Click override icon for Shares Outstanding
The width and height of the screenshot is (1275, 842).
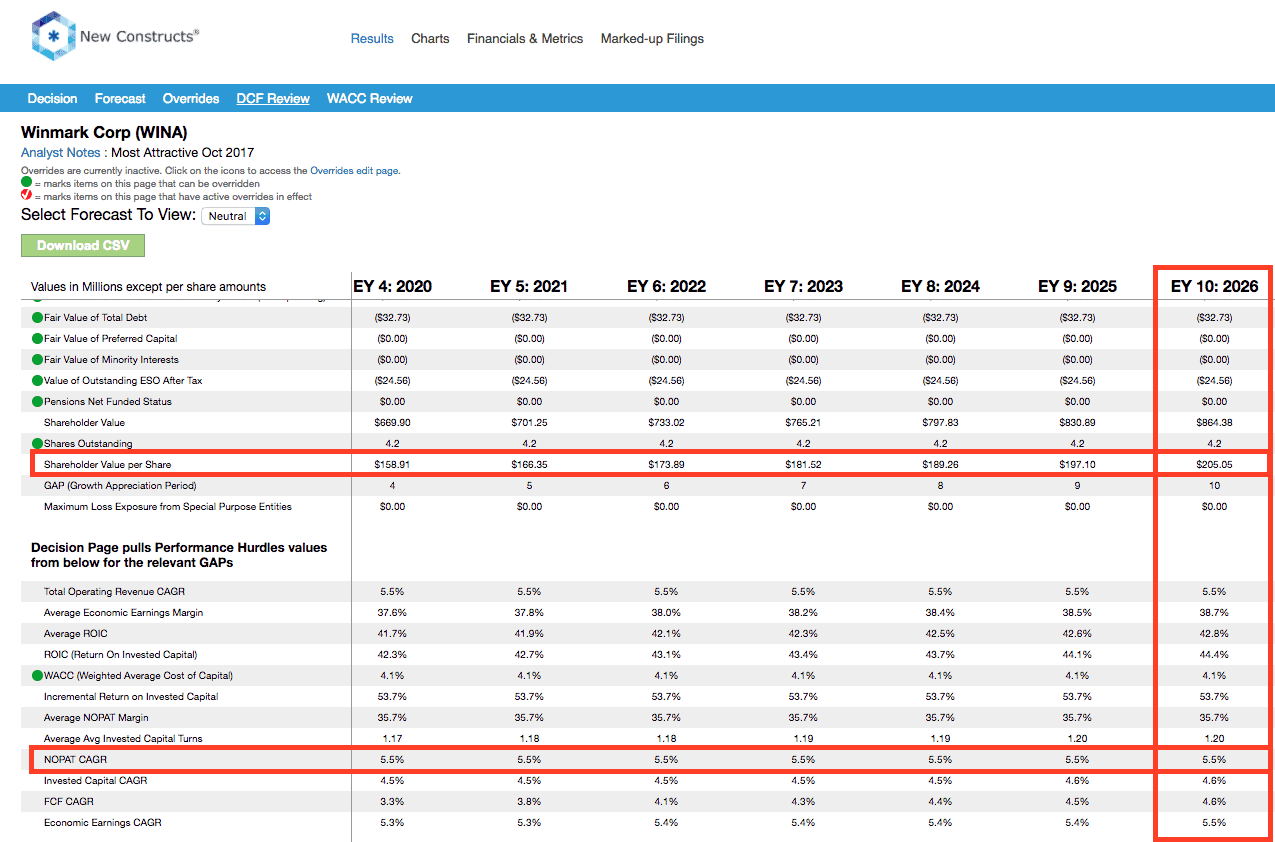click(37, 443)
